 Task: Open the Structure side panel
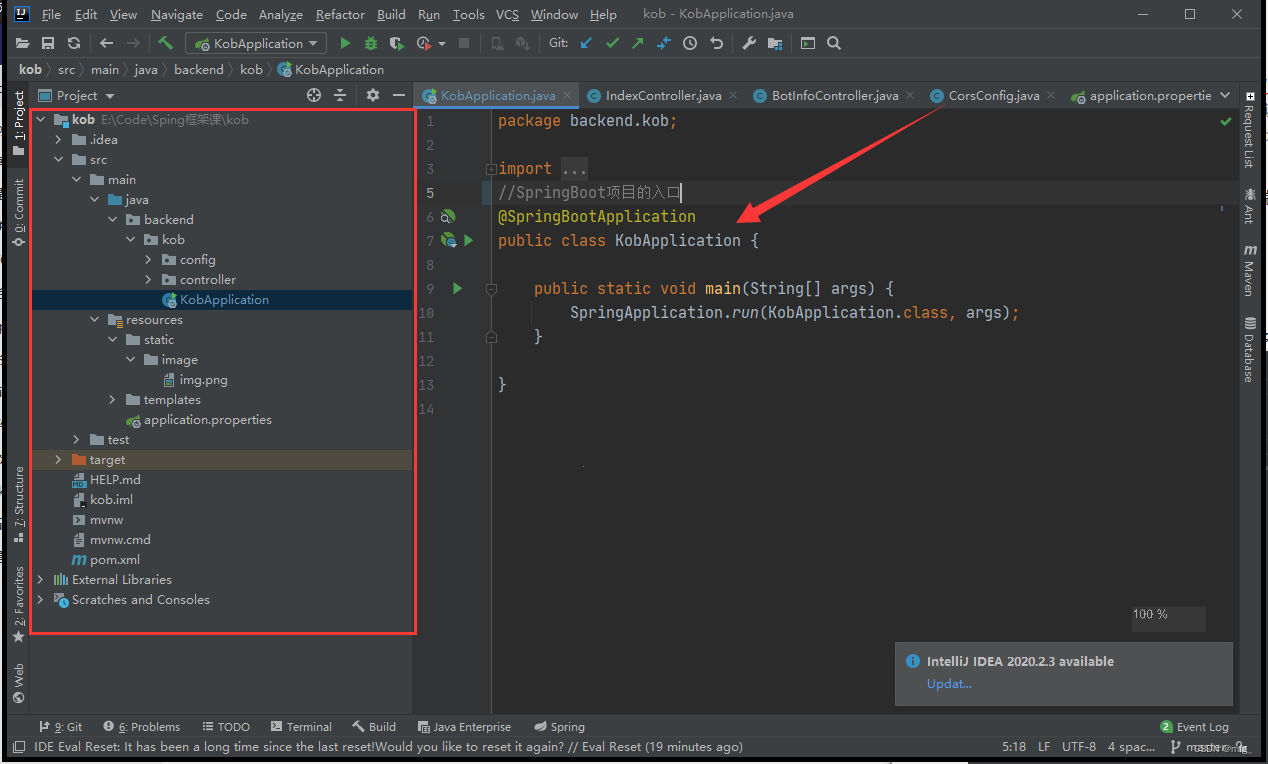click(19, 505)
